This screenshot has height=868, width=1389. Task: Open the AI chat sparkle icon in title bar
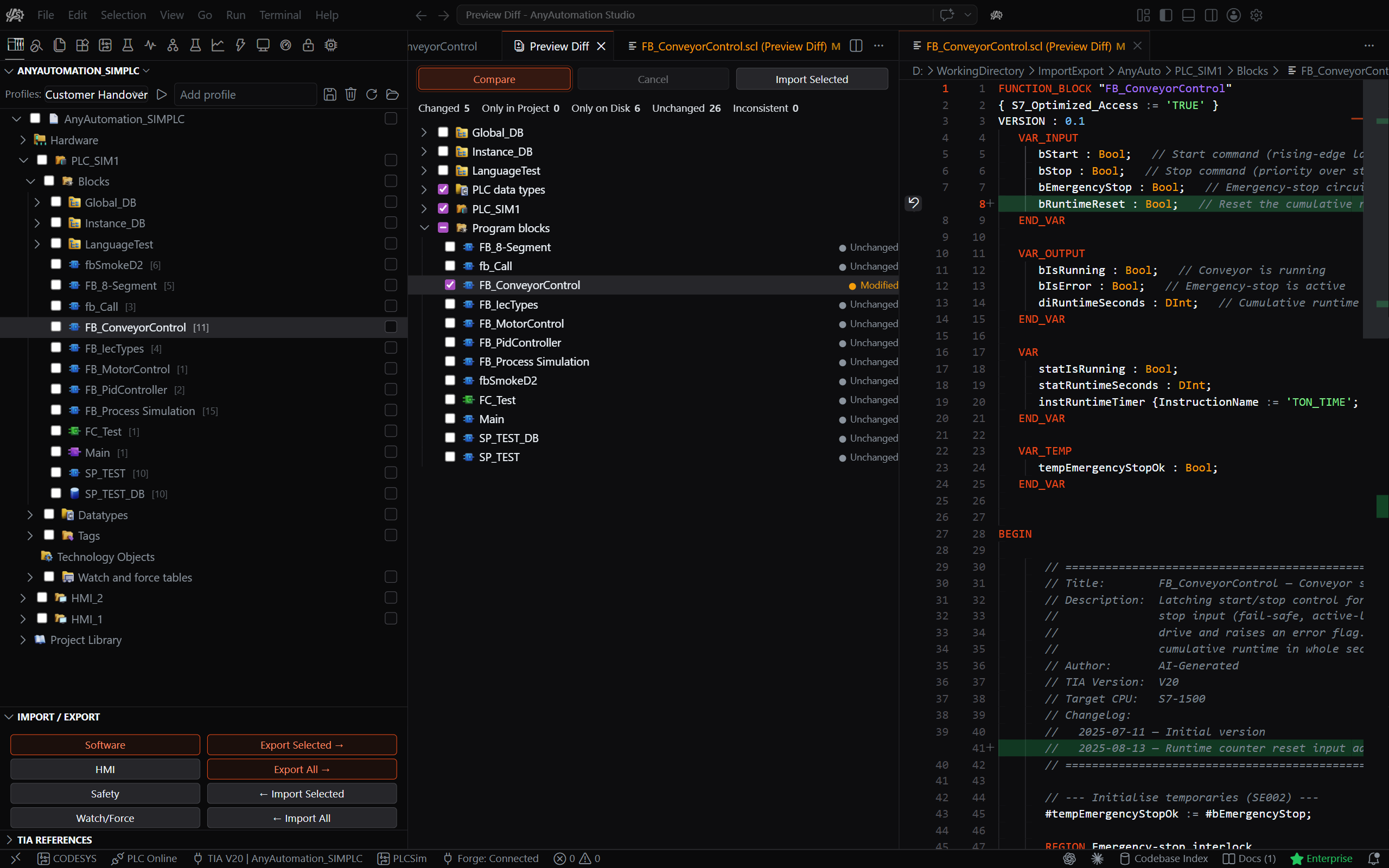[947, 15]
